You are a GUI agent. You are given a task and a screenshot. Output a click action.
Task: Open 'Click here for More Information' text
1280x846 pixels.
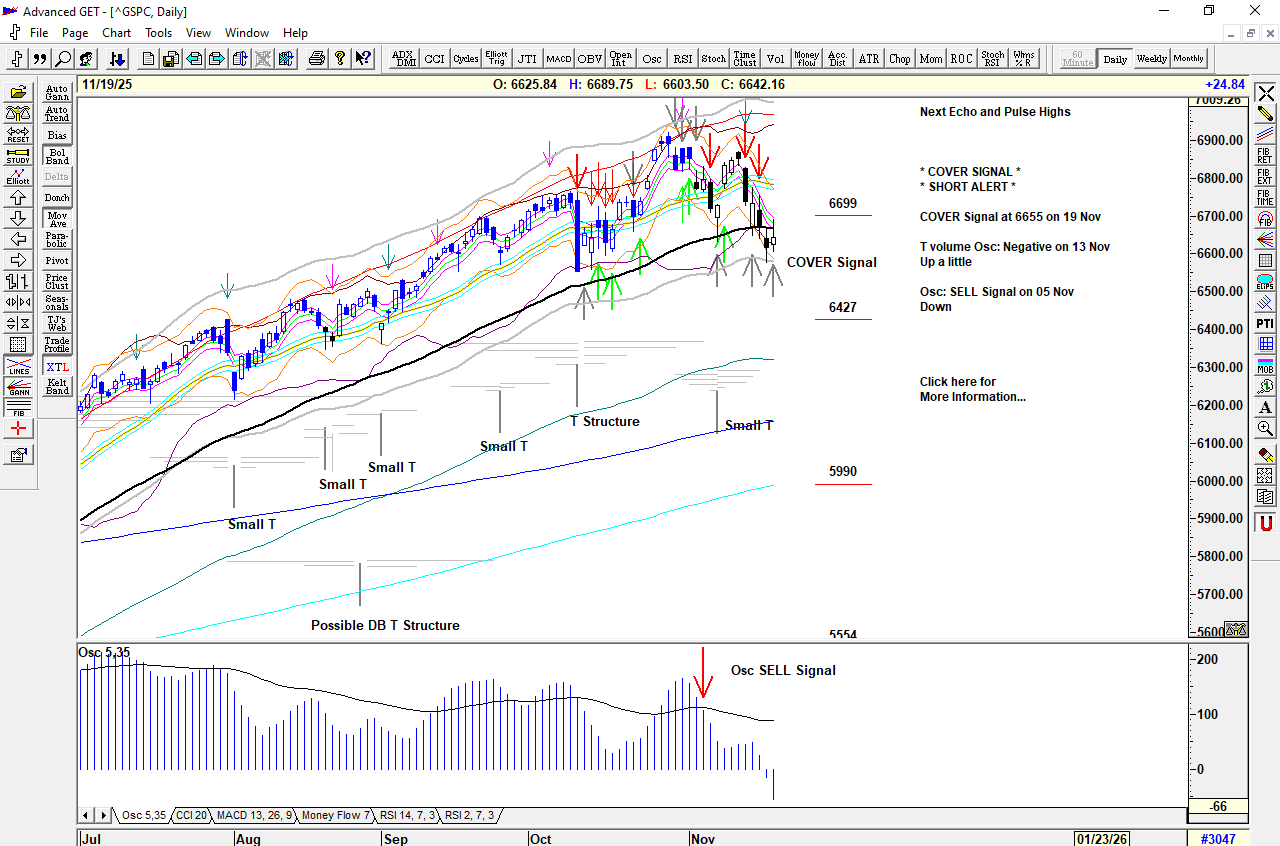(972, 389)
